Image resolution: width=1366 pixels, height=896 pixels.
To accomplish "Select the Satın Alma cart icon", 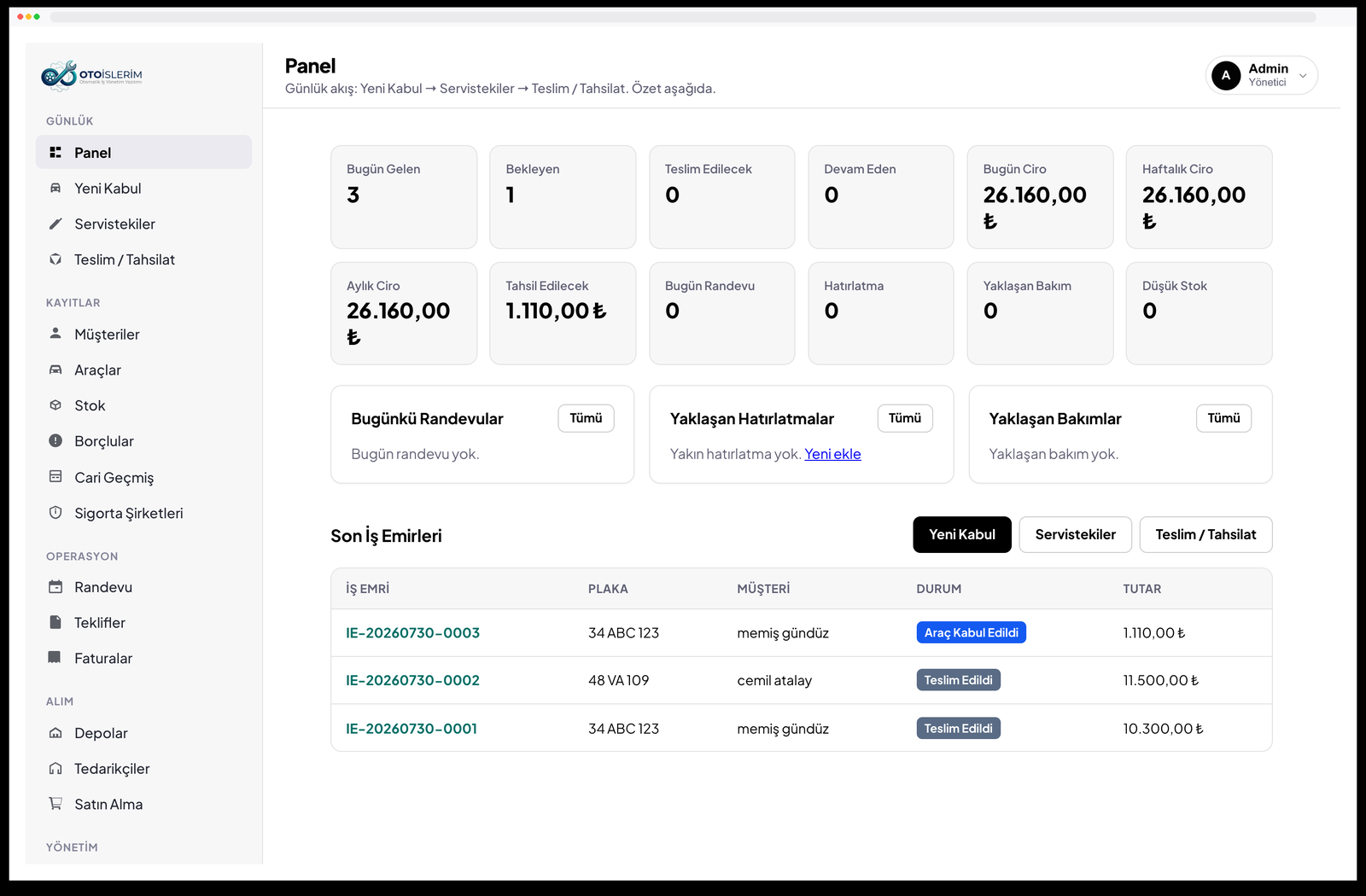I will (55, 803).
